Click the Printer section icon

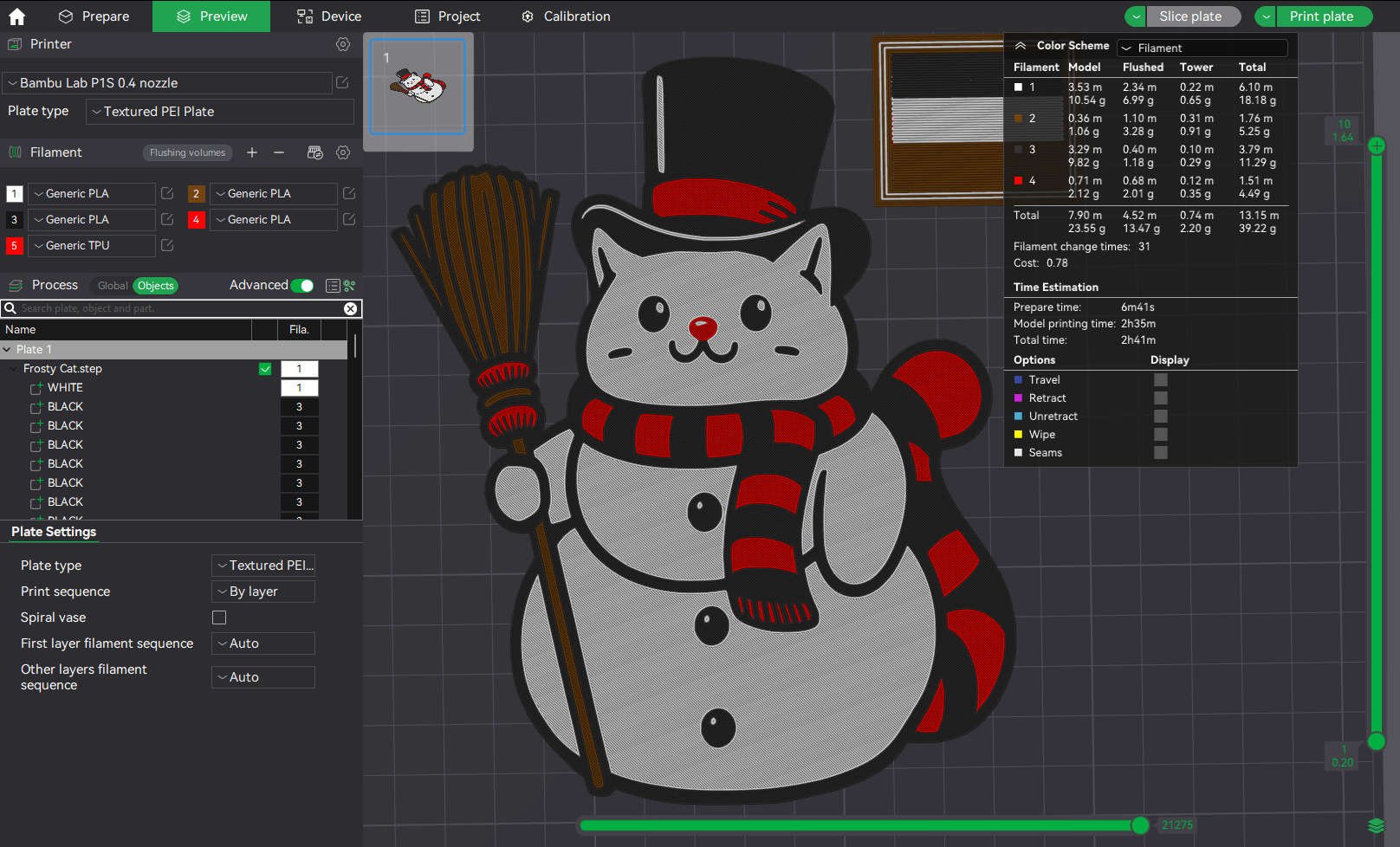point(15,44)
